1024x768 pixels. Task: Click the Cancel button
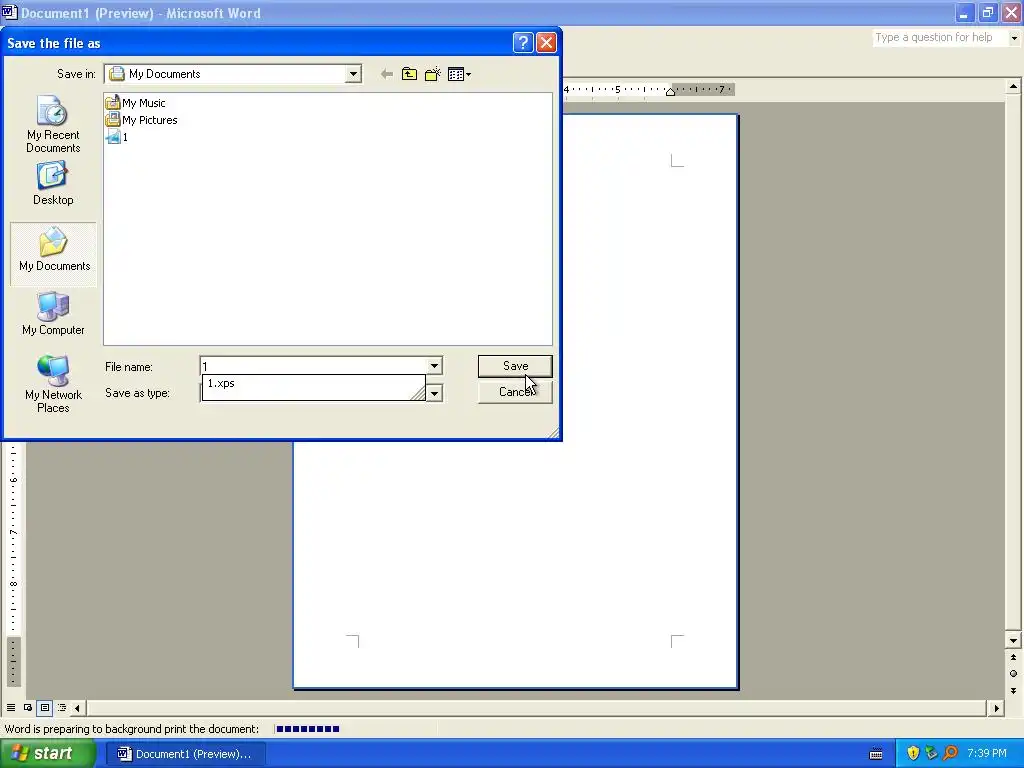(x=515, y=392)
